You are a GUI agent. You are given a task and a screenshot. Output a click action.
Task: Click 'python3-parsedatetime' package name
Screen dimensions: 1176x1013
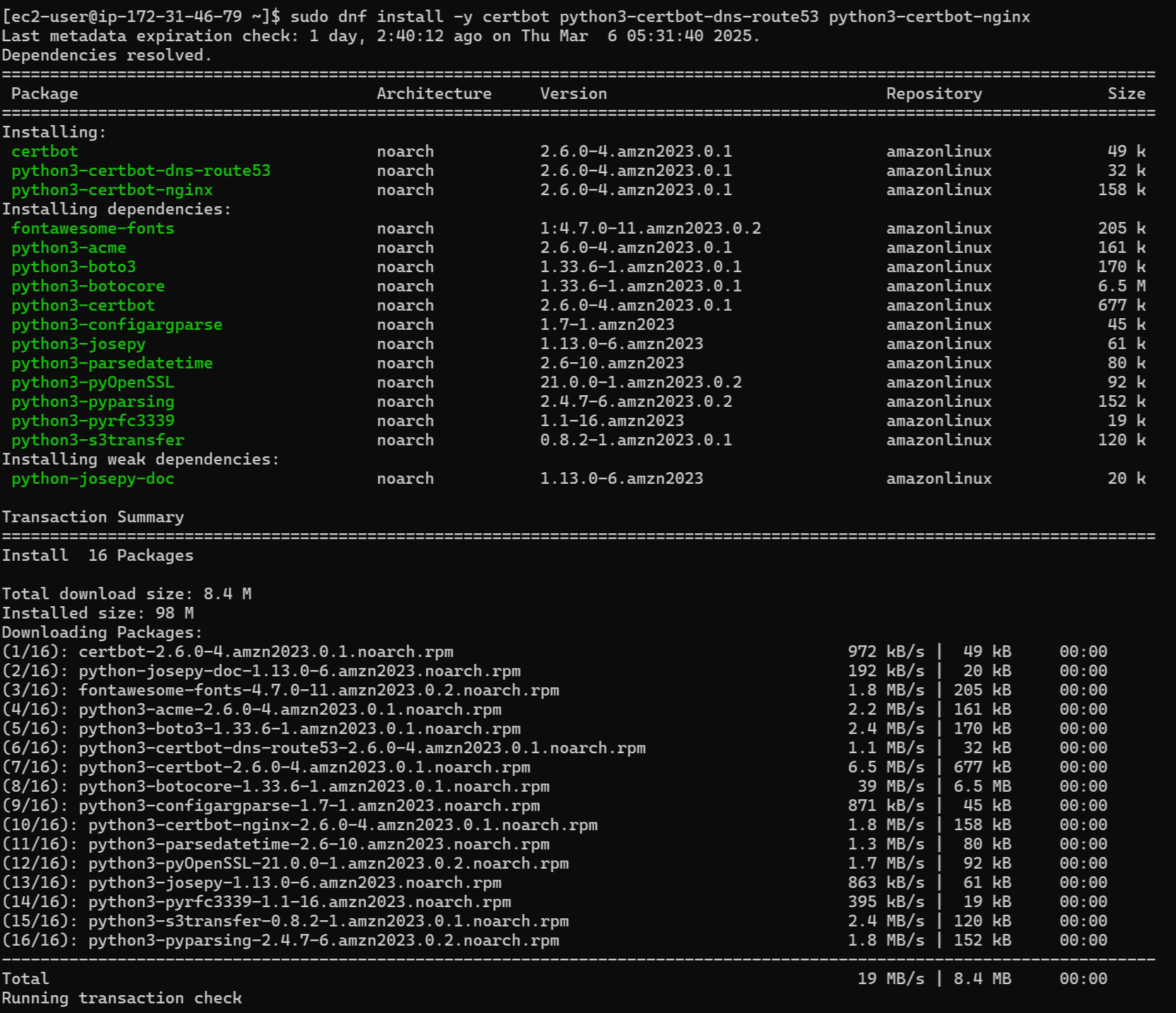pyautogui.click(x=112, y=363)
